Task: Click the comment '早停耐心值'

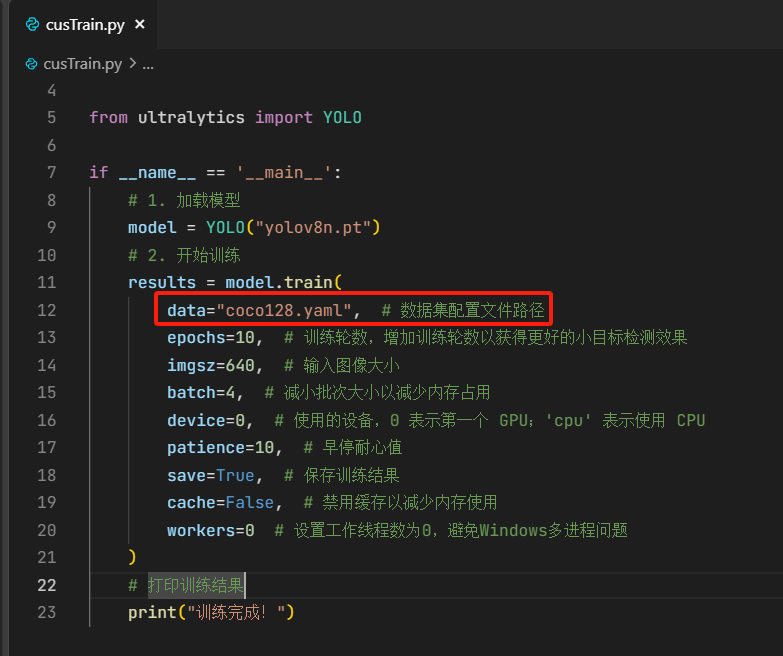Action: pos(362,448)
